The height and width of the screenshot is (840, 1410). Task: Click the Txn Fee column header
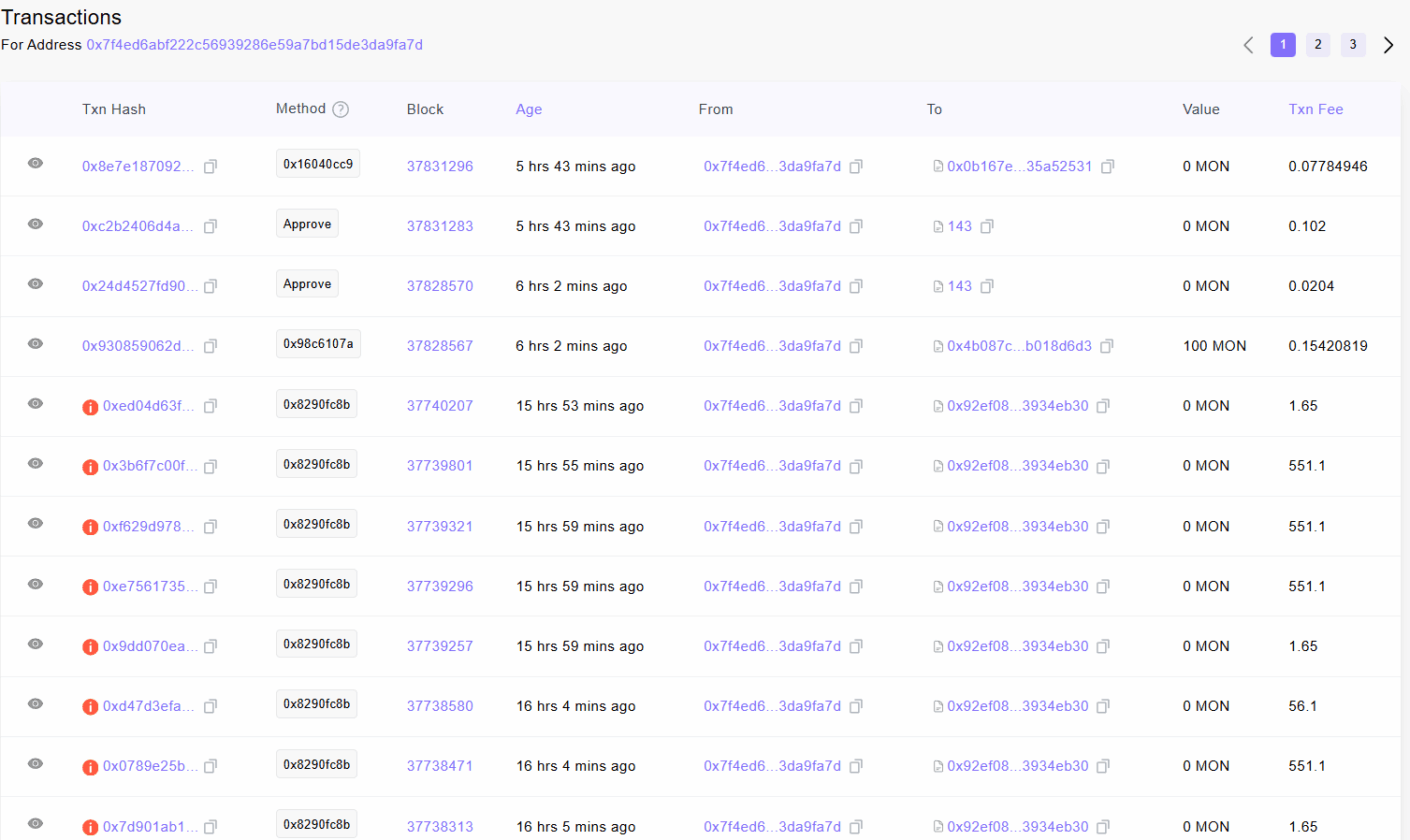(x=1316, y=109)
